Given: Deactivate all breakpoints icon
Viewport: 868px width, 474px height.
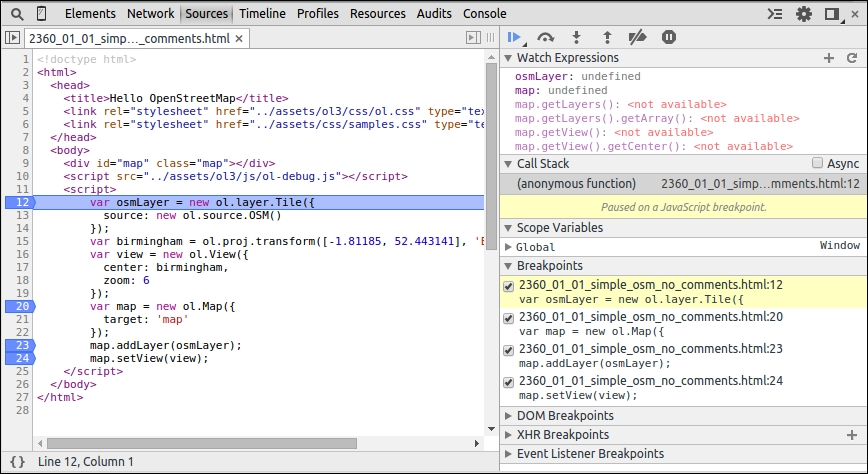Looking at the screenshot, I should point(637,37).
